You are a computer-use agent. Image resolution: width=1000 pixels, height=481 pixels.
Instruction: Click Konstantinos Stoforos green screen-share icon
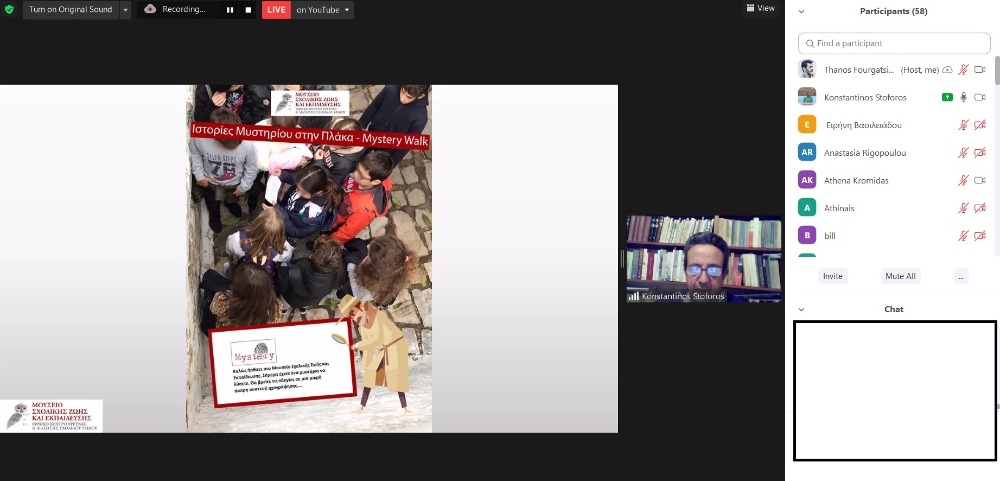click(x=946, y=97)
